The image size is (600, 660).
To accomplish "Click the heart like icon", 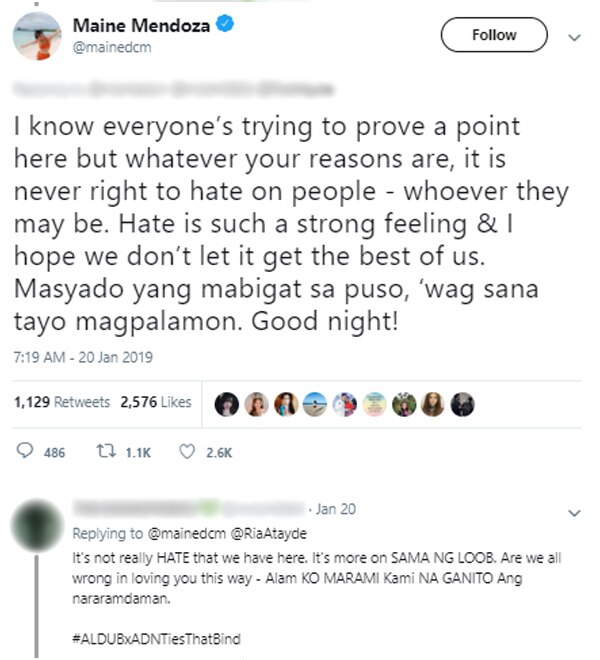I will 187,452.
